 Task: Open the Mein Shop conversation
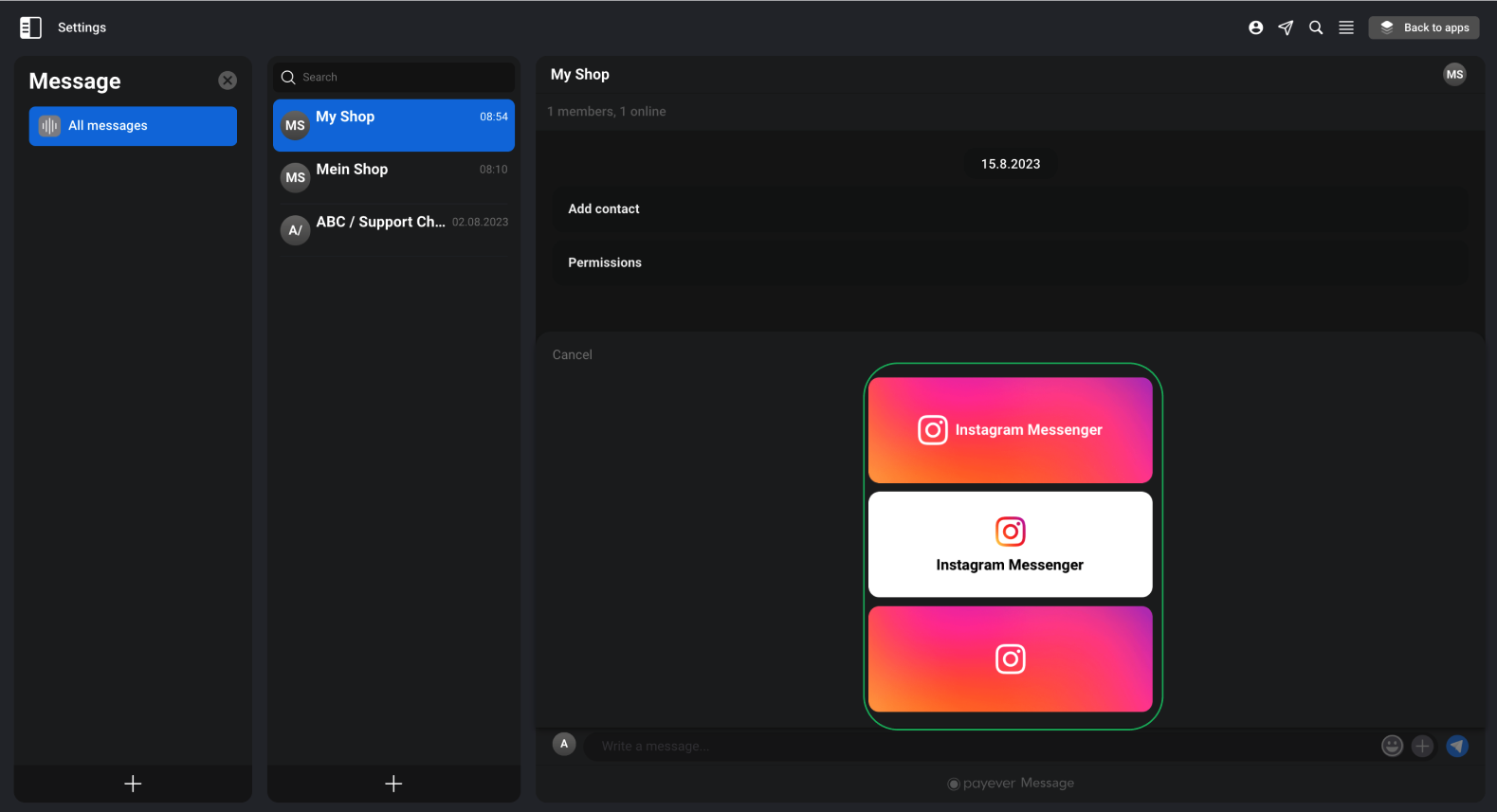click(x=394, y=177)
